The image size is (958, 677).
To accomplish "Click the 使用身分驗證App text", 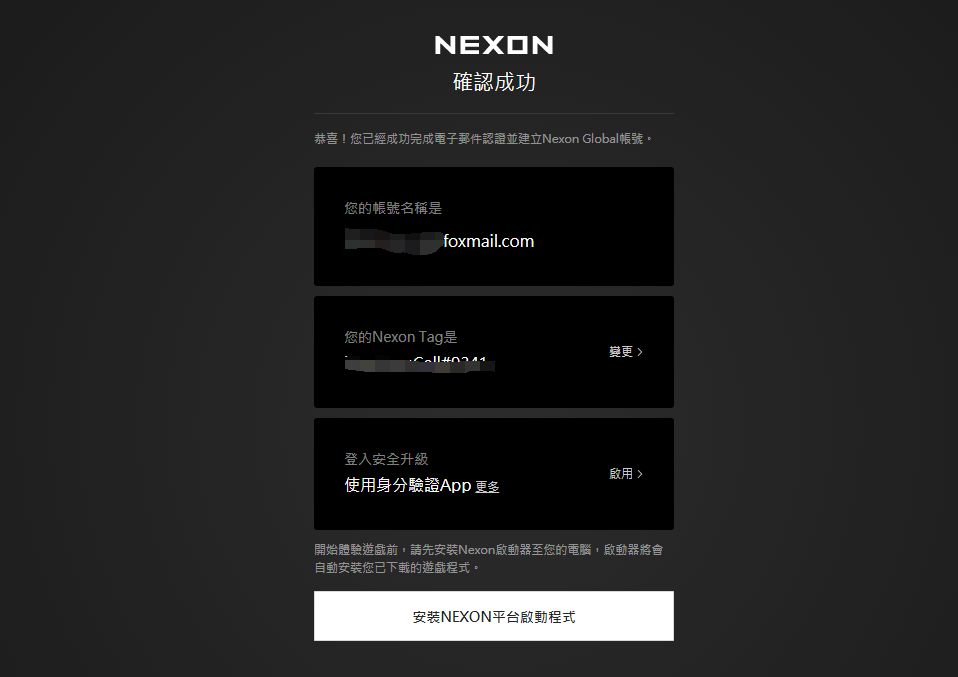I will click(x=408, y=485).
